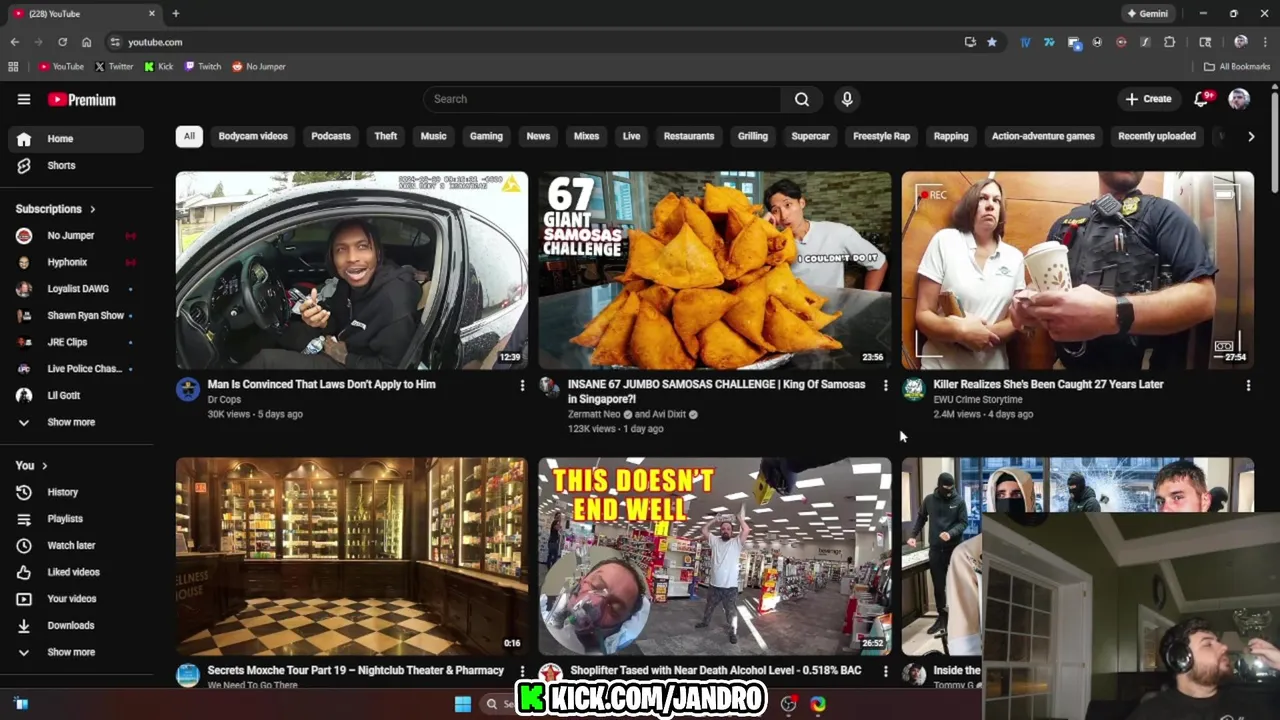Filter by the Gaming chip
Screen dimensions: 1280x720
click(486, 136)
